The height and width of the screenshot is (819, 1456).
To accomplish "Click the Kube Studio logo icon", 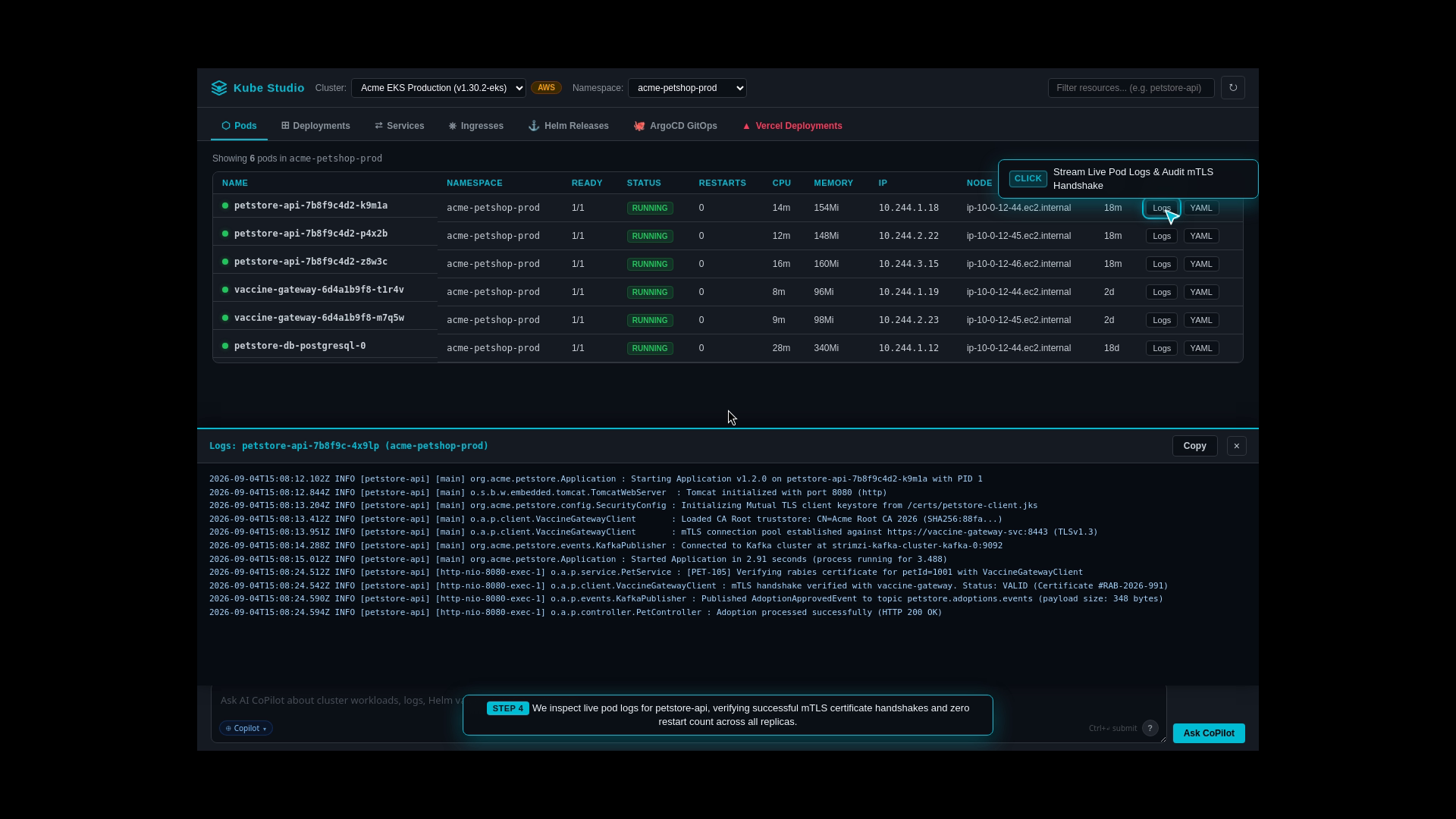I will [x=219, y=88].
